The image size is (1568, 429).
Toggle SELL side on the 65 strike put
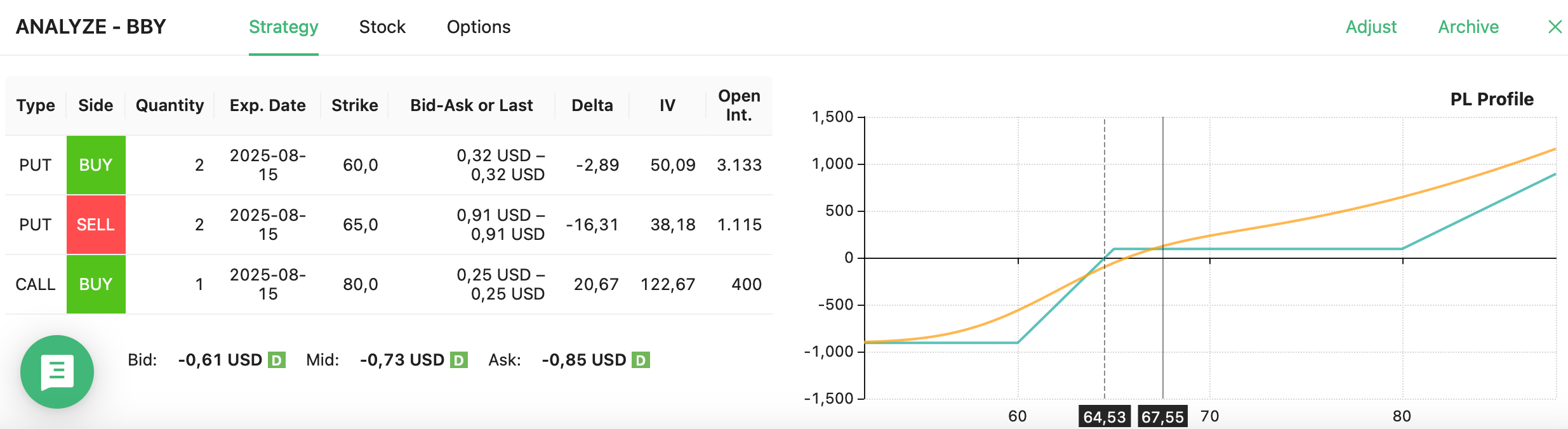pyautogui.click(x=96, y=224)
